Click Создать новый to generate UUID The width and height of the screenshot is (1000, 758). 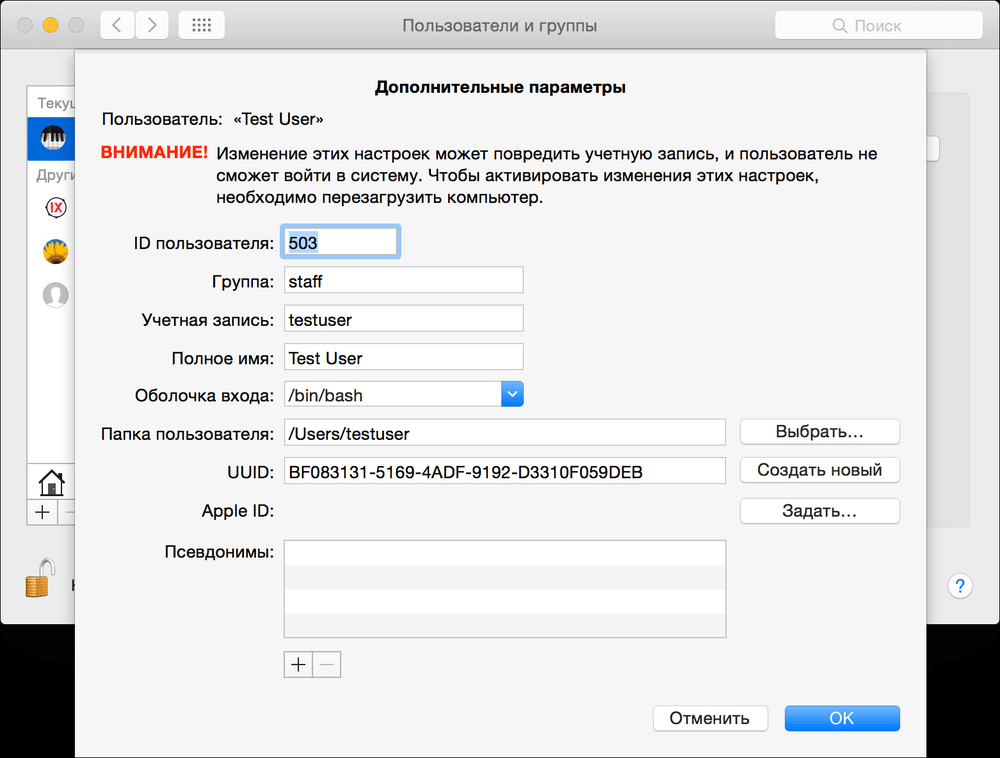click(x=819, y=470)
